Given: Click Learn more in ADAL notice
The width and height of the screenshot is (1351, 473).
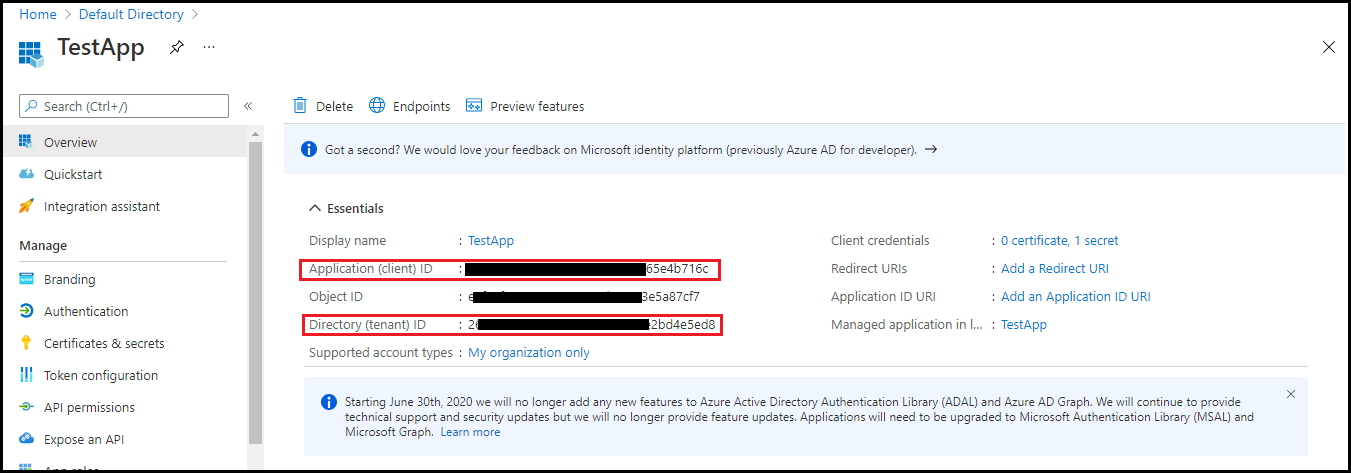Looking at the screenshot, I should pyautogui.click(x=470, y=432).
